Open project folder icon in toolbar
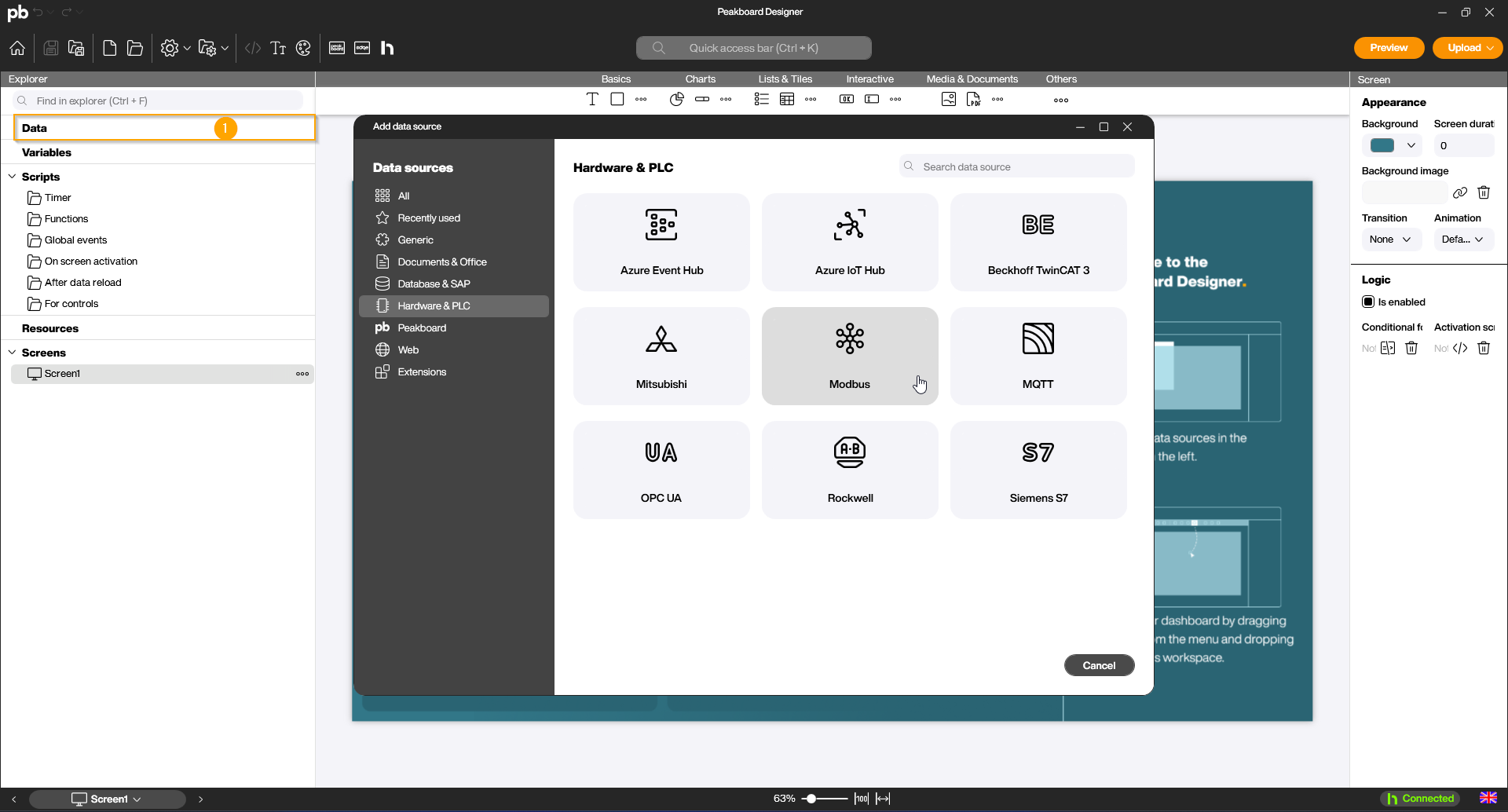Image resolution: width=1508 pixels, height=812 pixels. 135,48
